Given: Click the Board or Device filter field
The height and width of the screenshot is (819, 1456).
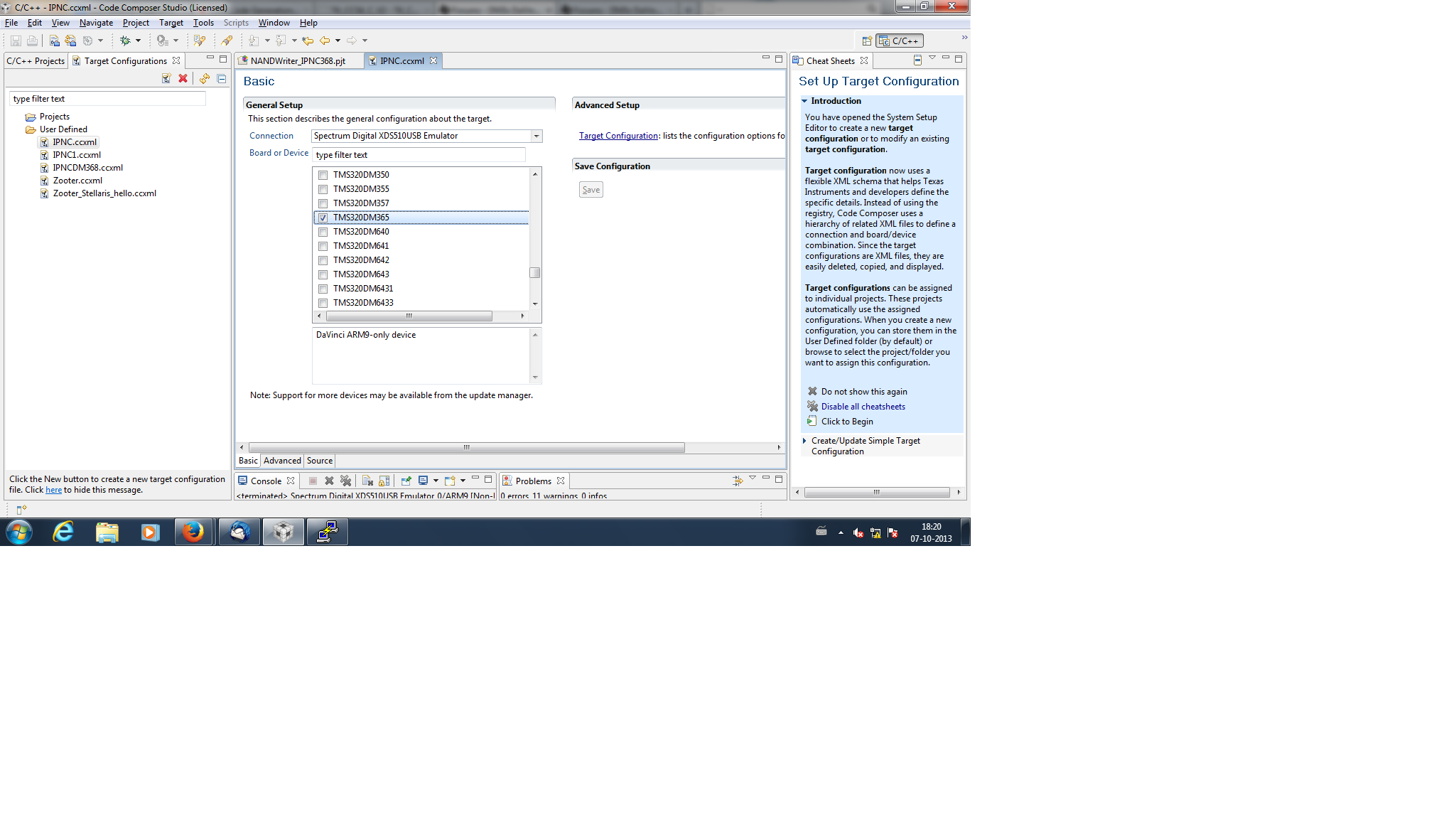Looking at the screenshot, I should [419, 155].
